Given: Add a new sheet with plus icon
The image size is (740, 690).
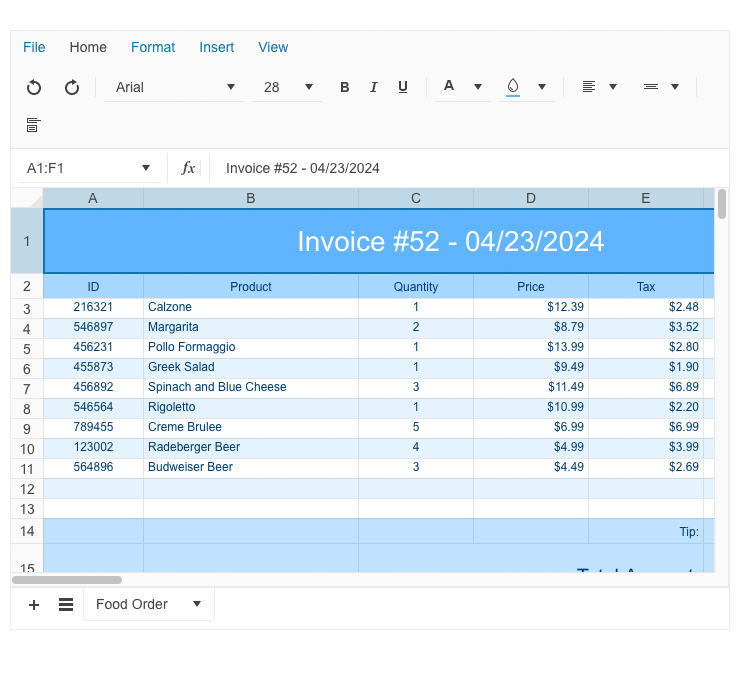Looking at the screenshot, I should pyautogui.click(x=34, y=605).
